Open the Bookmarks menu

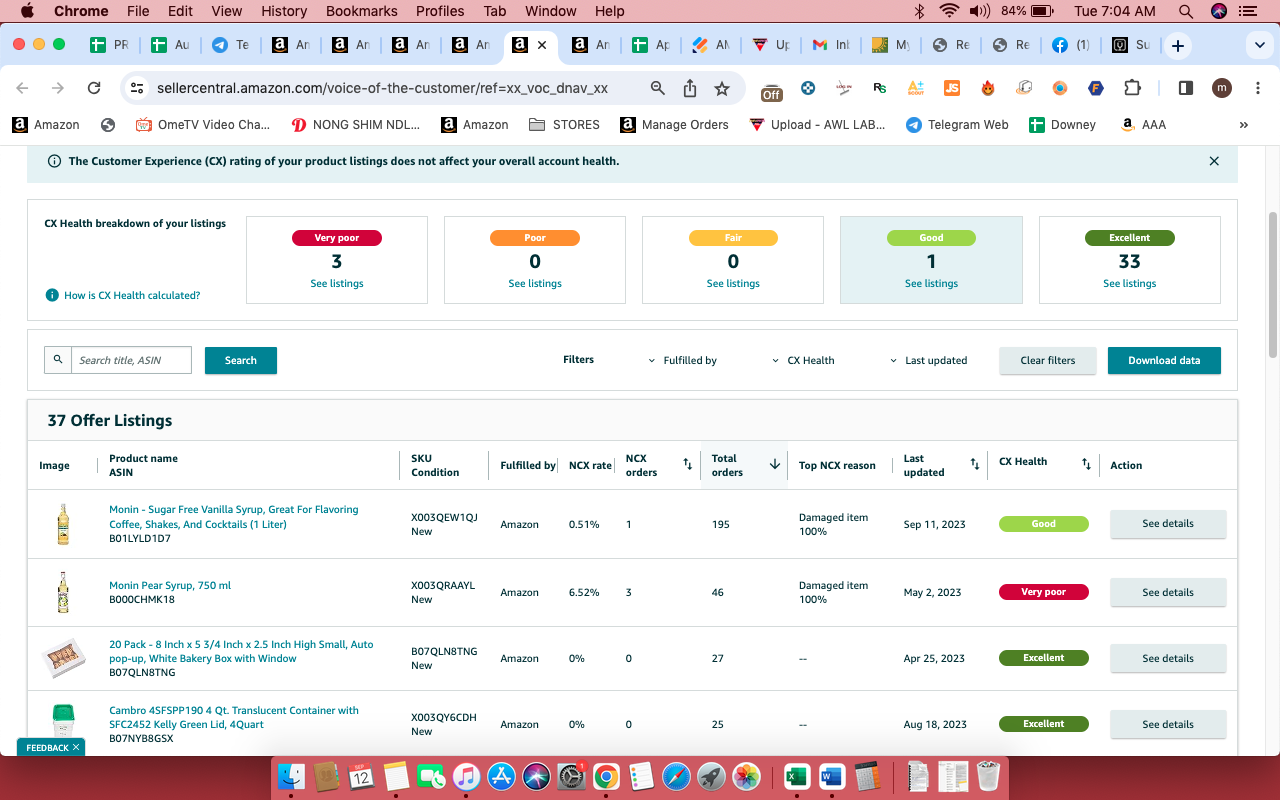pos(363,11)
